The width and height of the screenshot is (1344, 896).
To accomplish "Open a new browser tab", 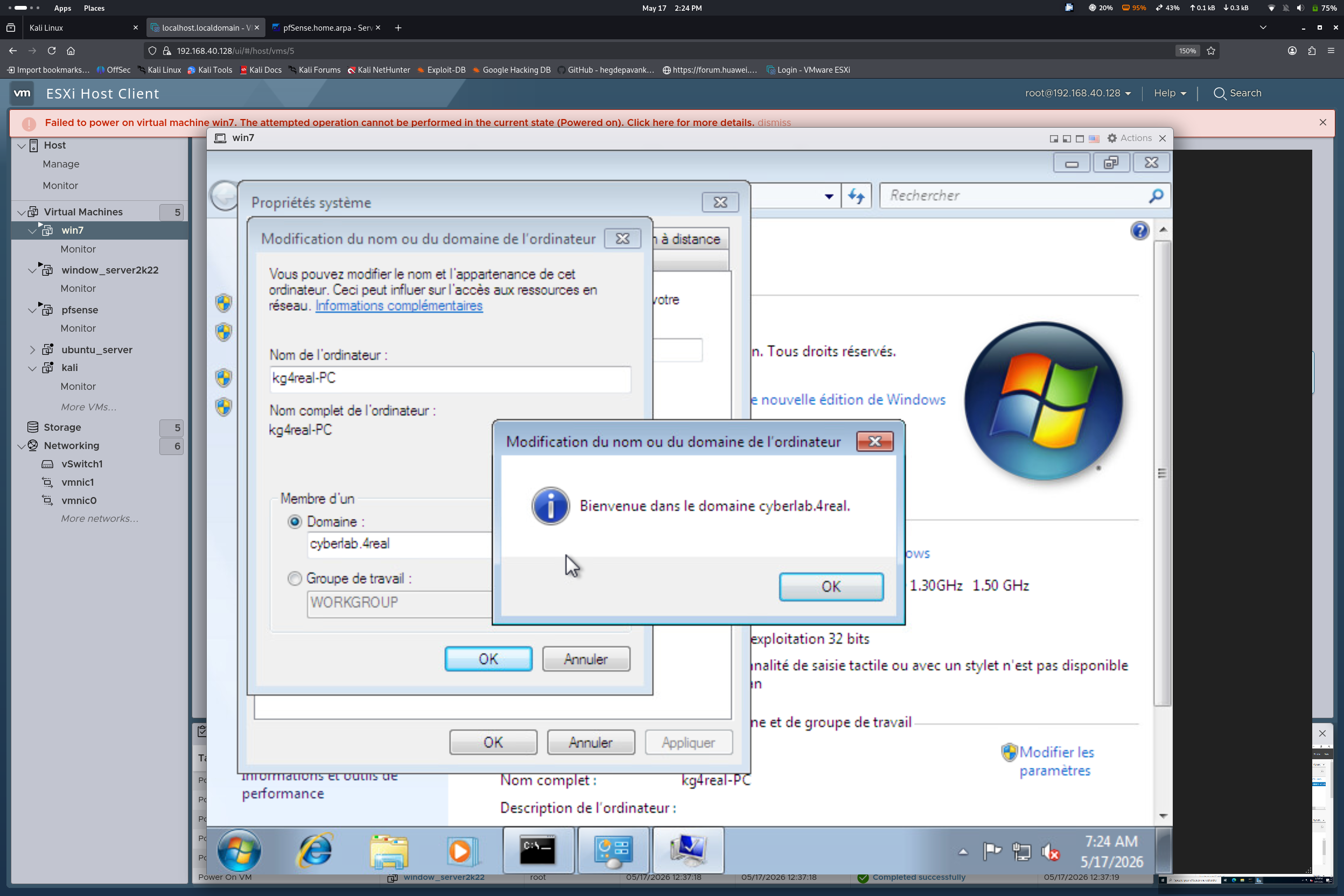I will [398, 27].
